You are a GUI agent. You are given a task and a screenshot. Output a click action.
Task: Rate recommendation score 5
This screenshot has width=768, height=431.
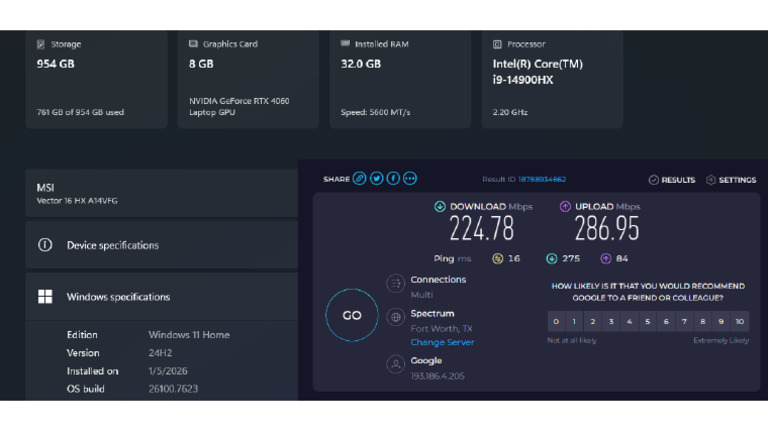tap(648, 321)
